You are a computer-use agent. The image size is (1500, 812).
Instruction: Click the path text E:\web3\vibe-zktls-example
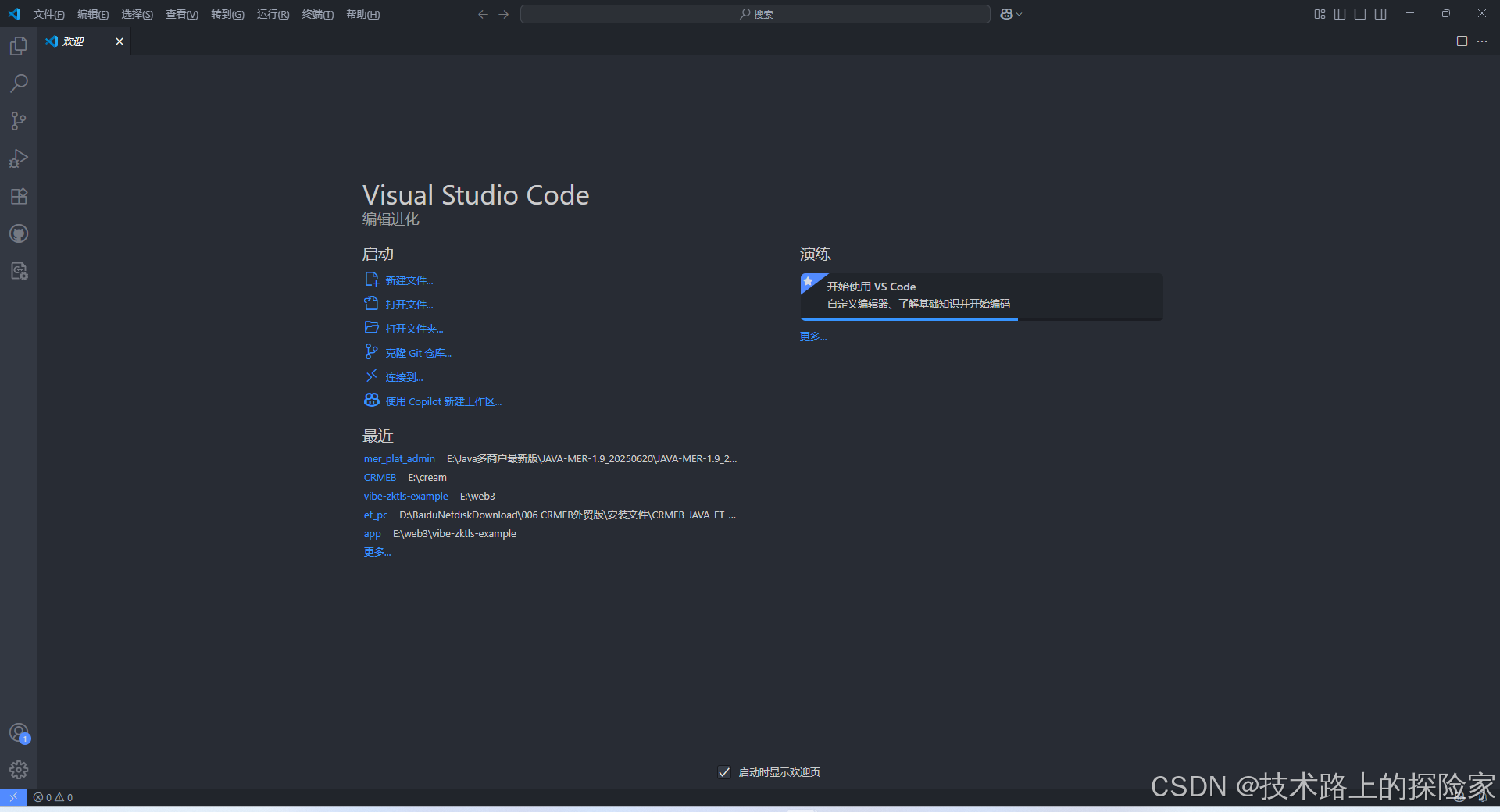455,534
